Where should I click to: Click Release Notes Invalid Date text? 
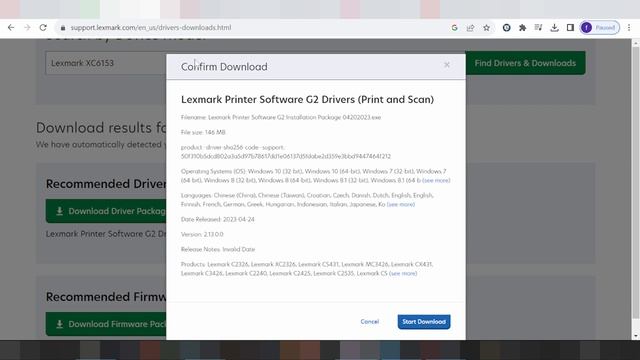[218, 249]
